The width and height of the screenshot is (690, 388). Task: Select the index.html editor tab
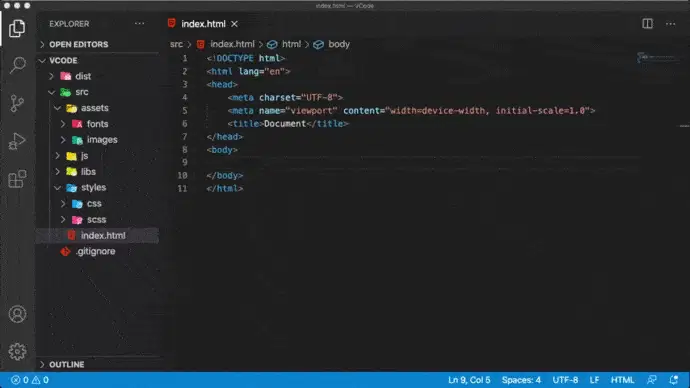click(x=203, y=24)
